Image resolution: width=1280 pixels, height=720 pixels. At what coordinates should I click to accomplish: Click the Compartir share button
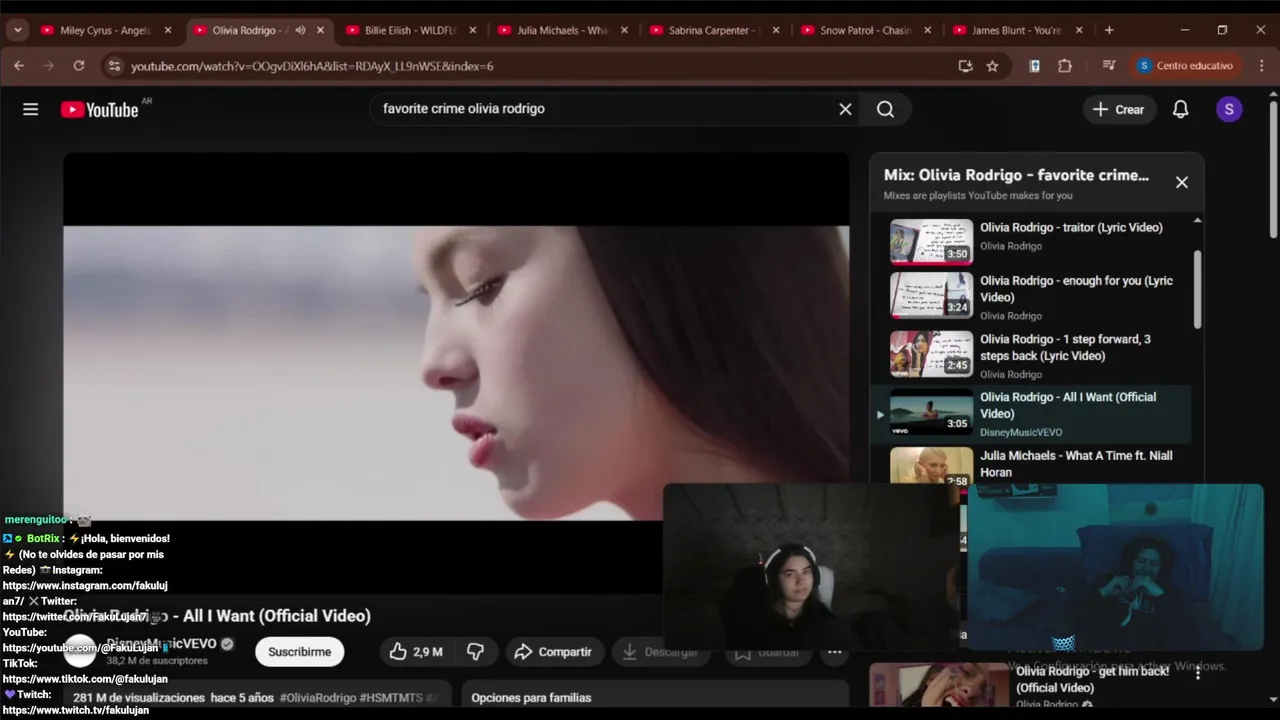(554, 652)
